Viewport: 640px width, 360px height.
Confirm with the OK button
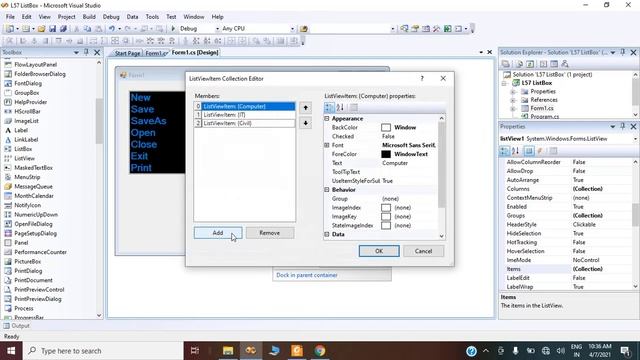379,251
